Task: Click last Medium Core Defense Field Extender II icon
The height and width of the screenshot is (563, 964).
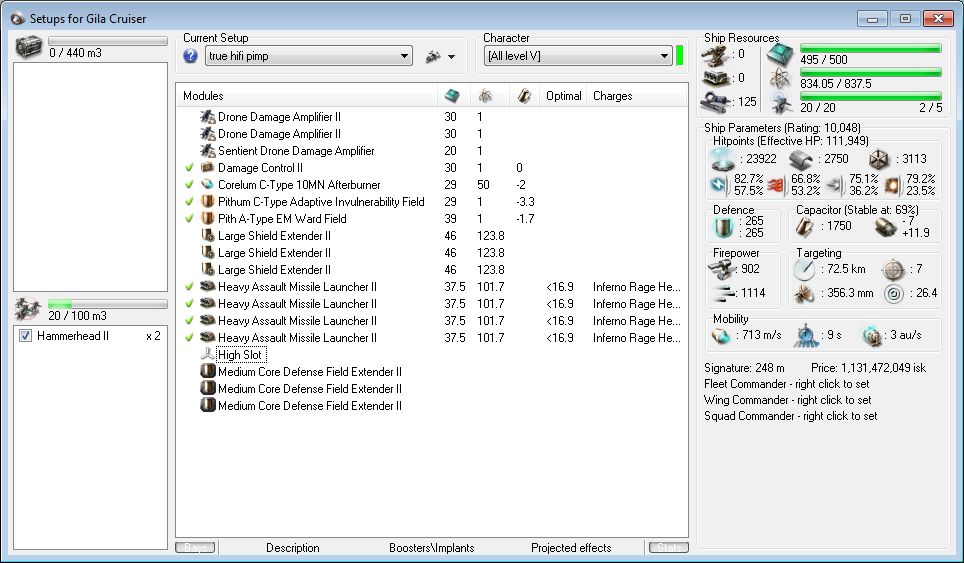Action: tap(208, 405)
